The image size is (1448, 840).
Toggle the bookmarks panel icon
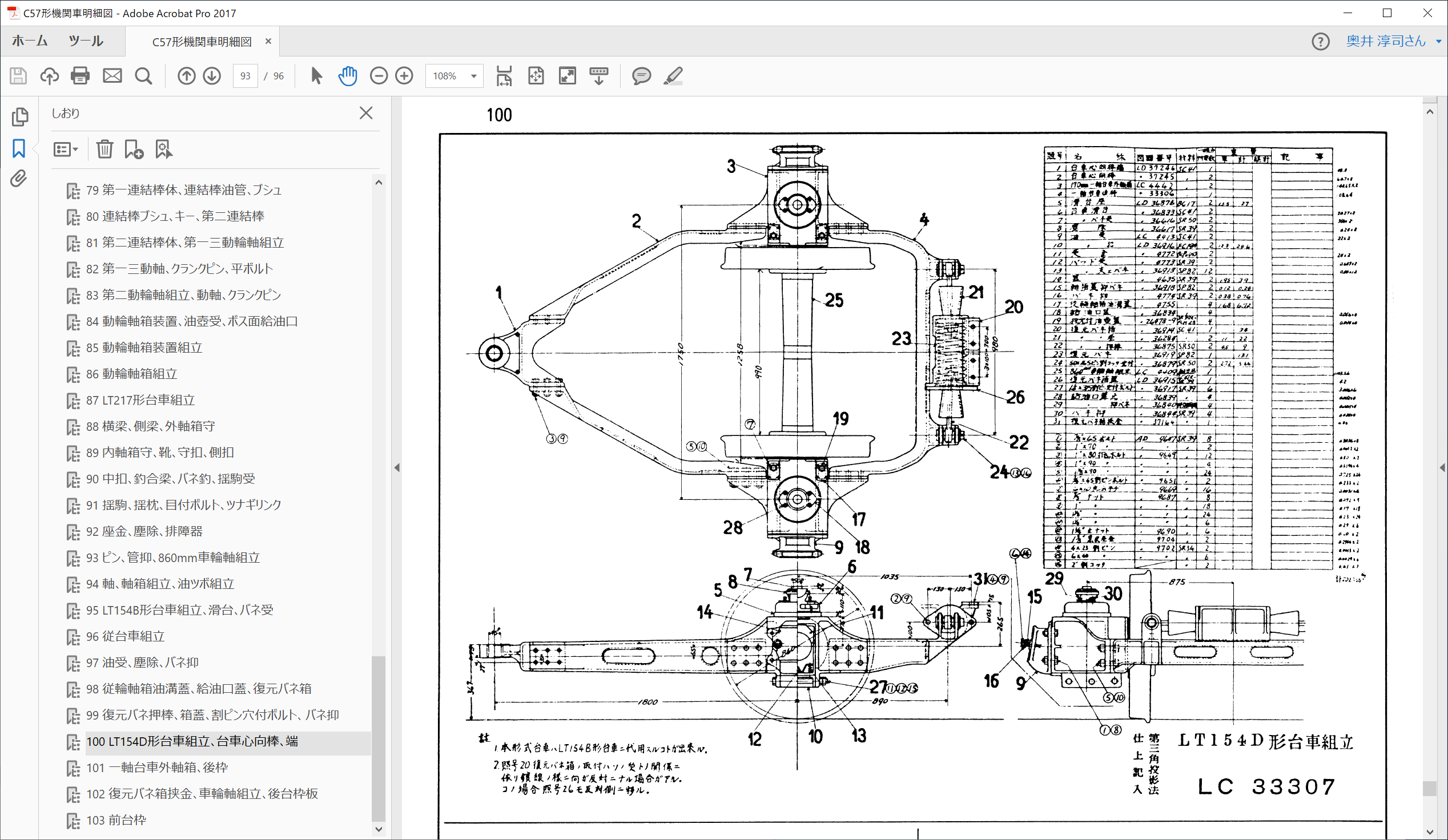click(19, 148)
